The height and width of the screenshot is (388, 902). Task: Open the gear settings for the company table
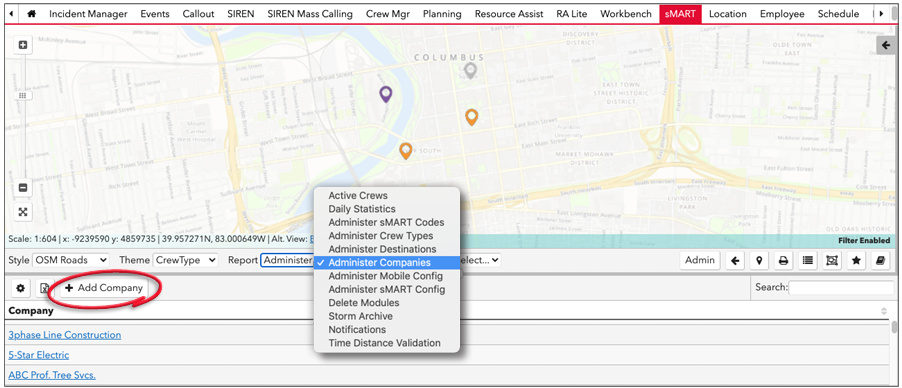pyautogui.click(x=20, y=288)
